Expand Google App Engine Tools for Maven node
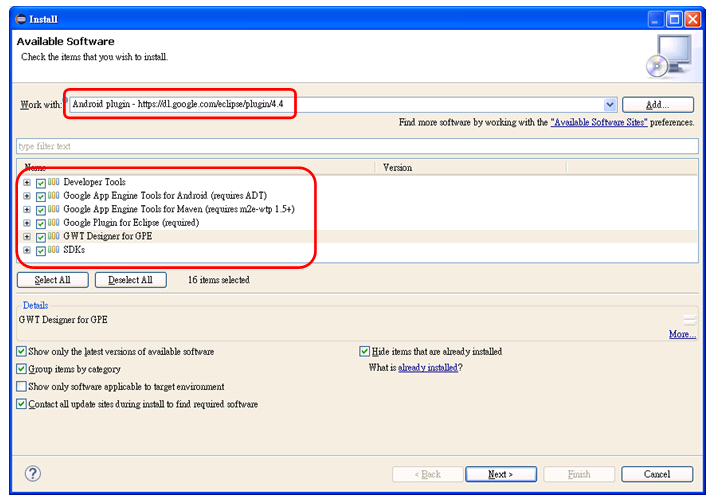Image resolution: width=716 pixels, height=501 pixels. pos(27,210)
